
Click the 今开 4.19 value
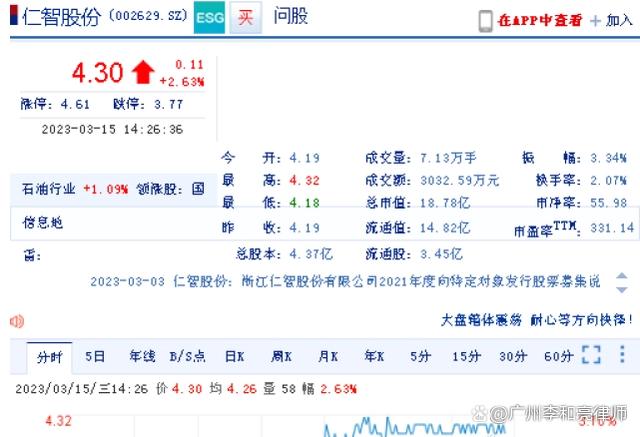tap(304, 158)
